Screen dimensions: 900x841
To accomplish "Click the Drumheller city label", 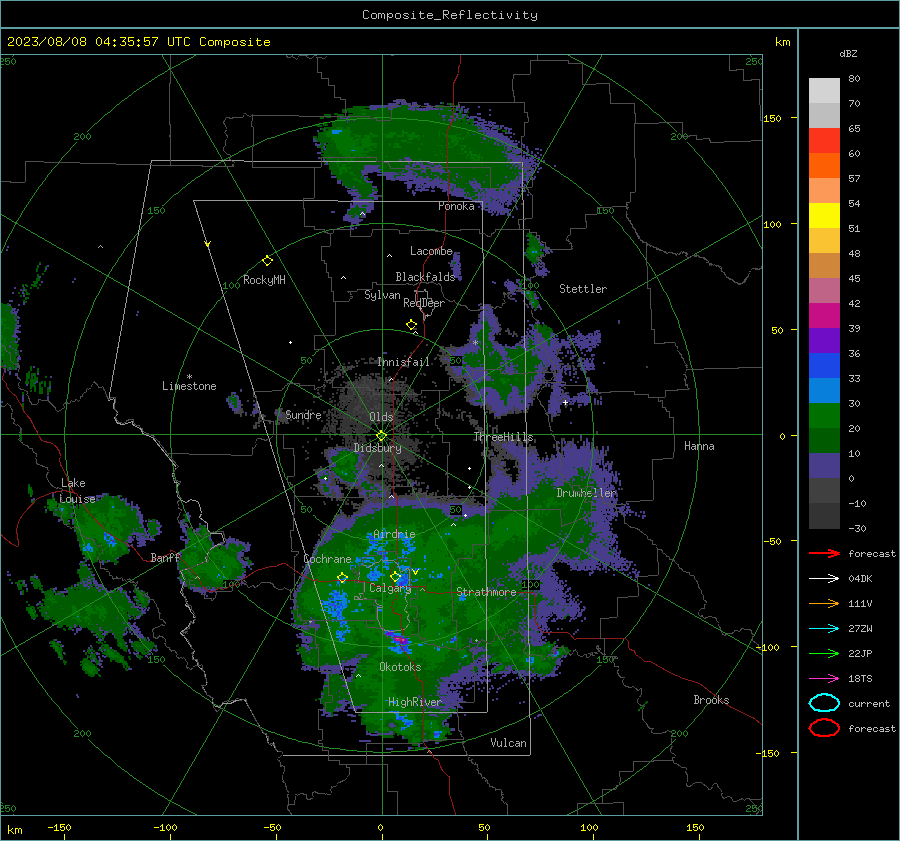I will pyautogui.click(x=586, y=493).
